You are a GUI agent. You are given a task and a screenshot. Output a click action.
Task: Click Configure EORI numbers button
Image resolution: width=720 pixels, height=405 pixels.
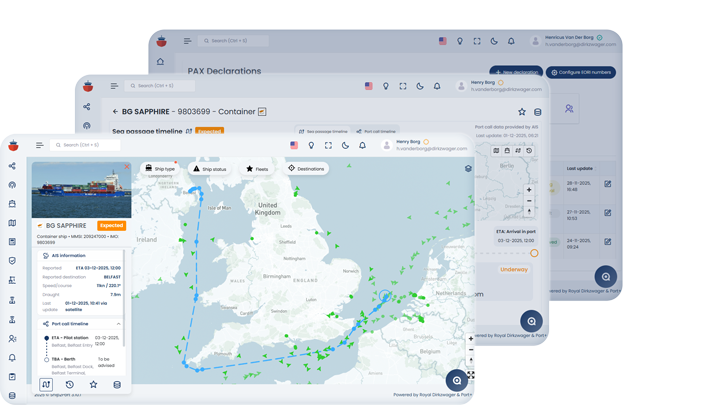click(x=581, y=72)
